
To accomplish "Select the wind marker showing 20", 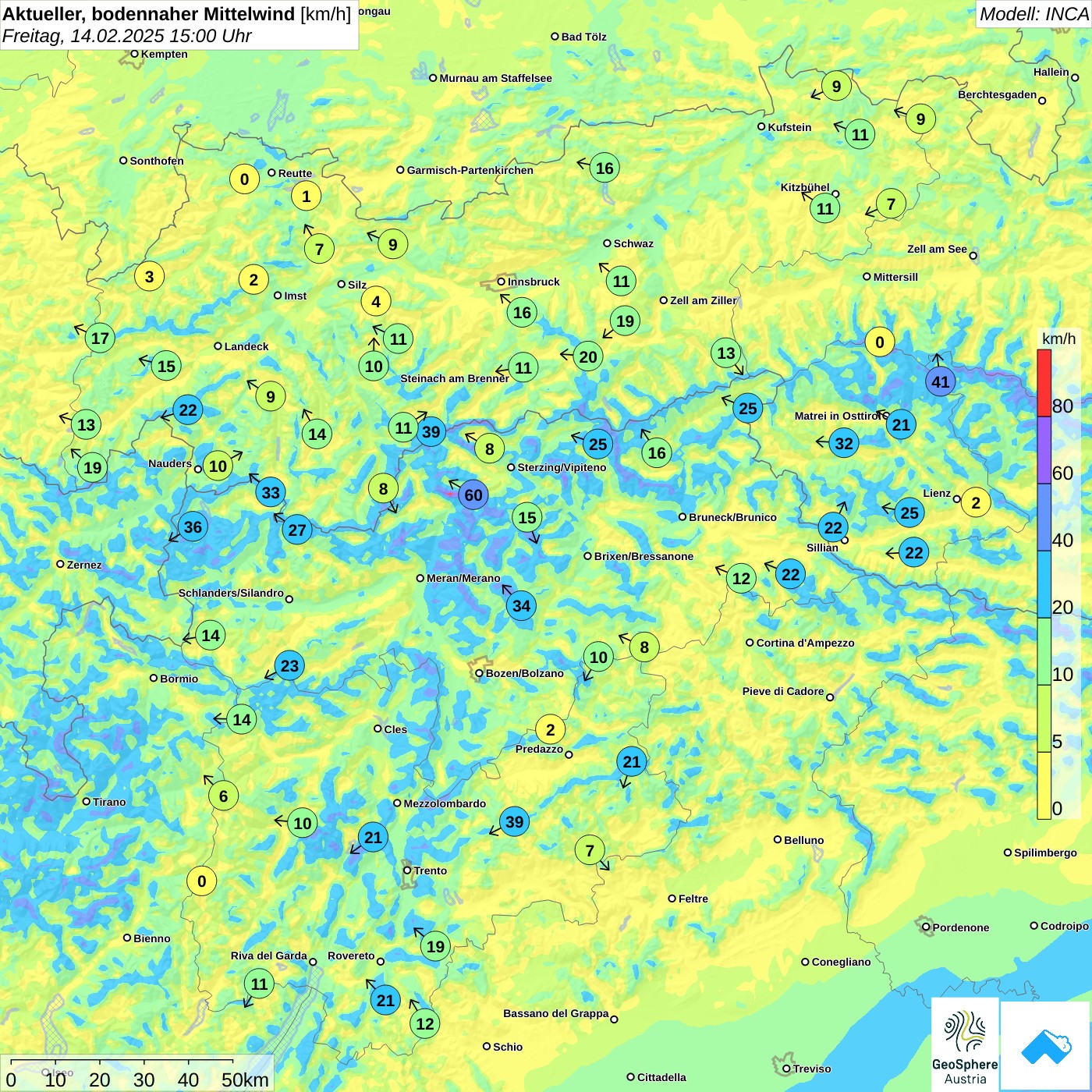I will tap(588, 357).
